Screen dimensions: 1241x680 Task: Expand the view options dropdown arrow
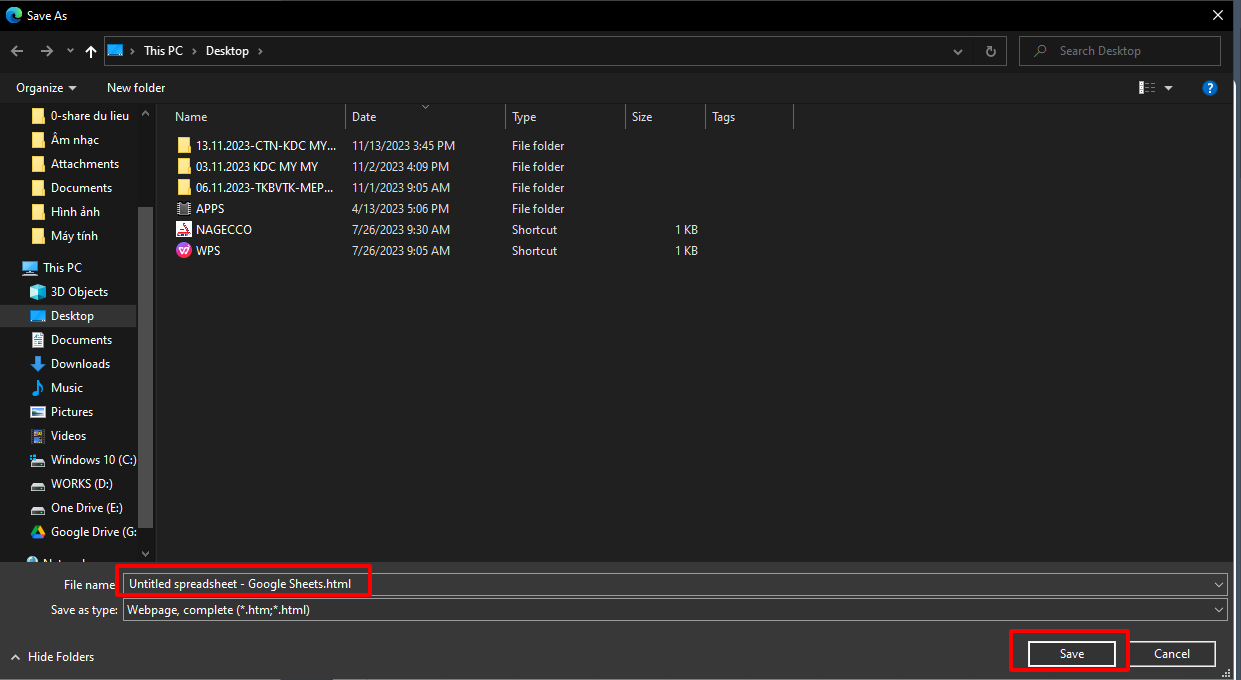(x=1169, y=88)
